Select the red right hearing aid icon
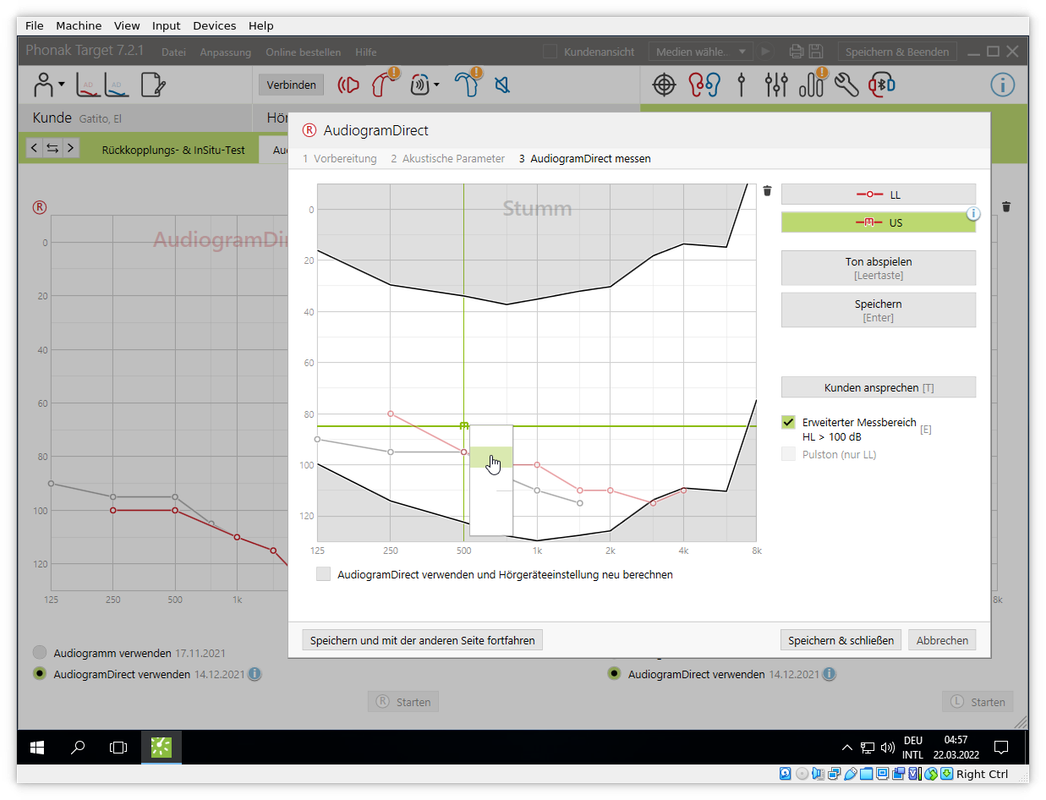Screen dimensions: 1046x800 coord(383,84)
